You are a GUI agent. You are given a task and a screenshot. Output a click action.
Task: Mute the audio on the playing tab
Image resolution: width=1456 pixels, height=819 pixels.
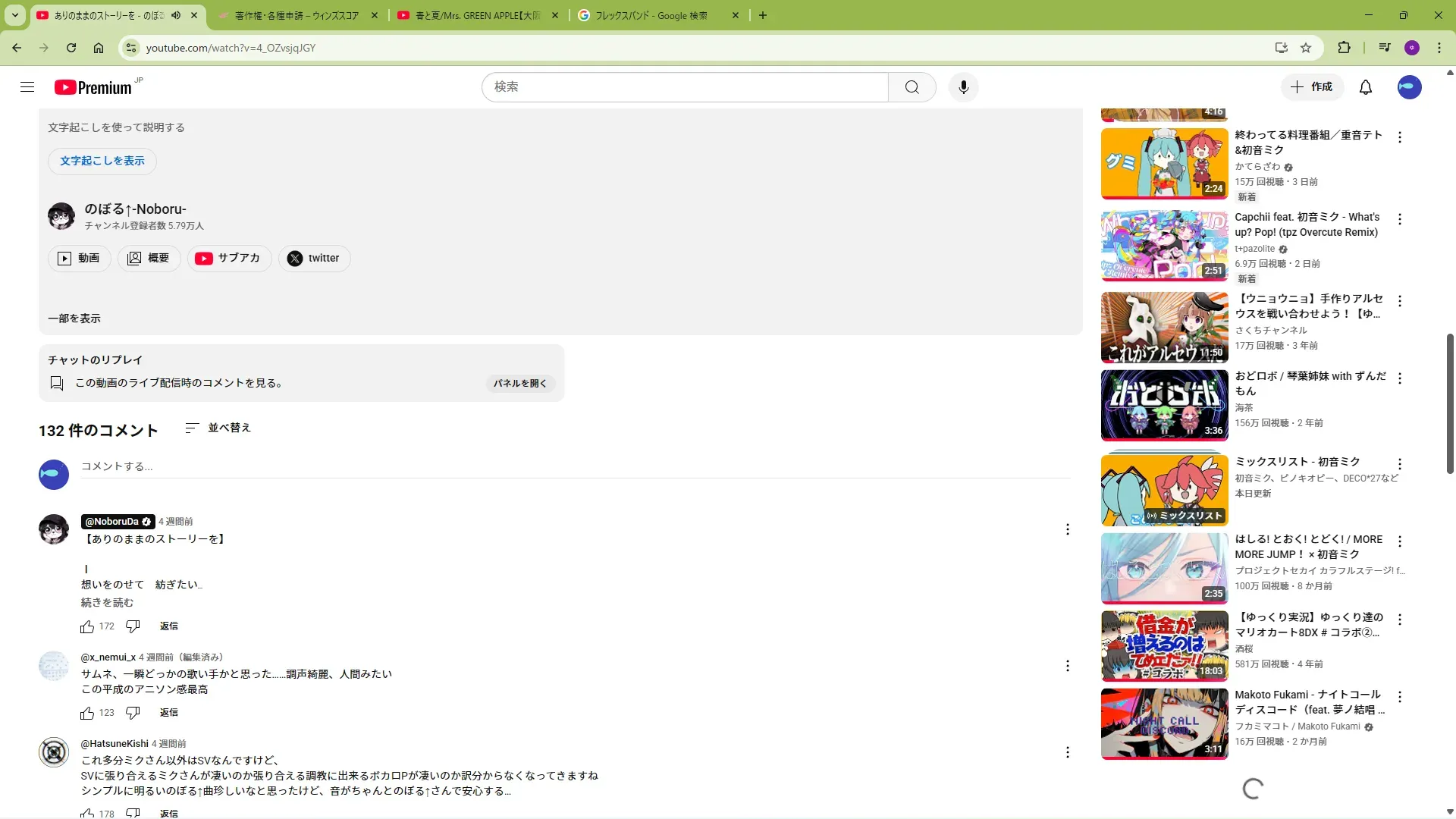click(x=176, y=15)
